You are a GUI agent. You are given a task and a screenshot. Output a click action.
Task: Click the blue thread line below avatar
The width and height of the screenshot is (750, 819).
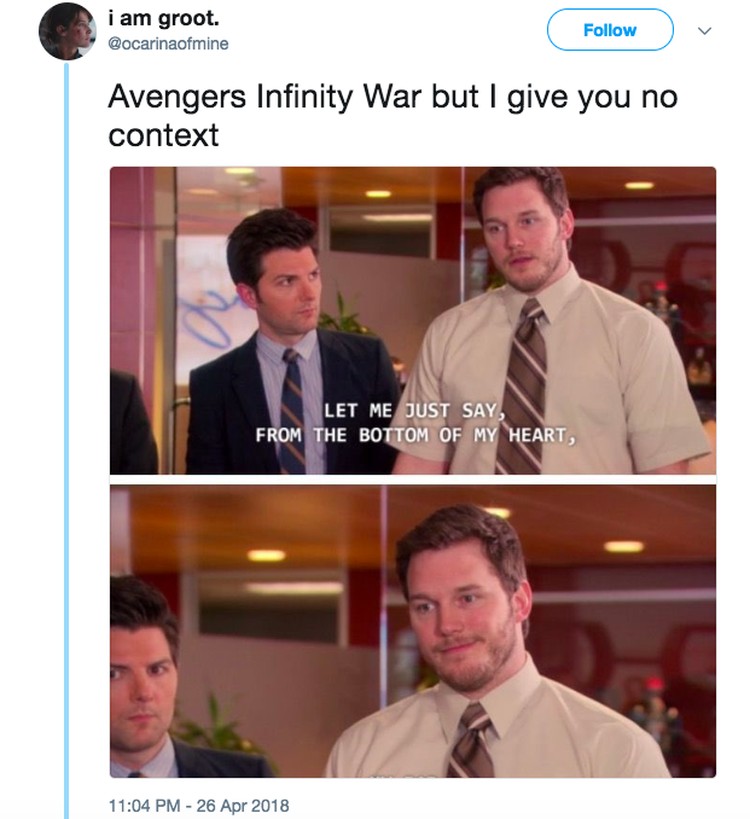click(x=66, y=441)
